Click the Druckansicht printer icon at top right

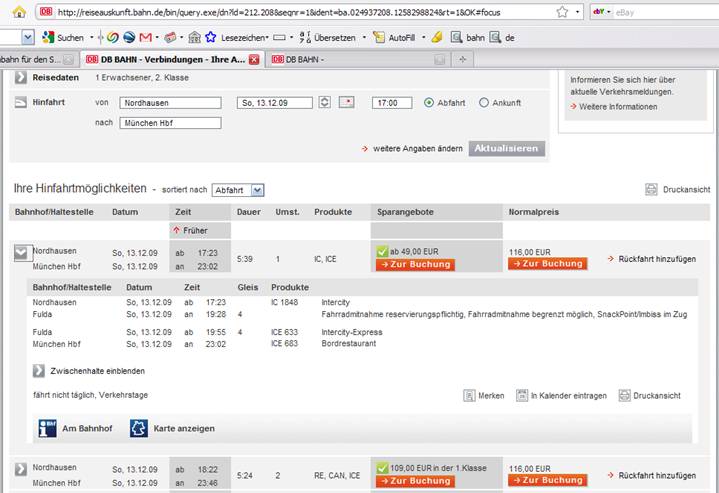pos(651,189)
